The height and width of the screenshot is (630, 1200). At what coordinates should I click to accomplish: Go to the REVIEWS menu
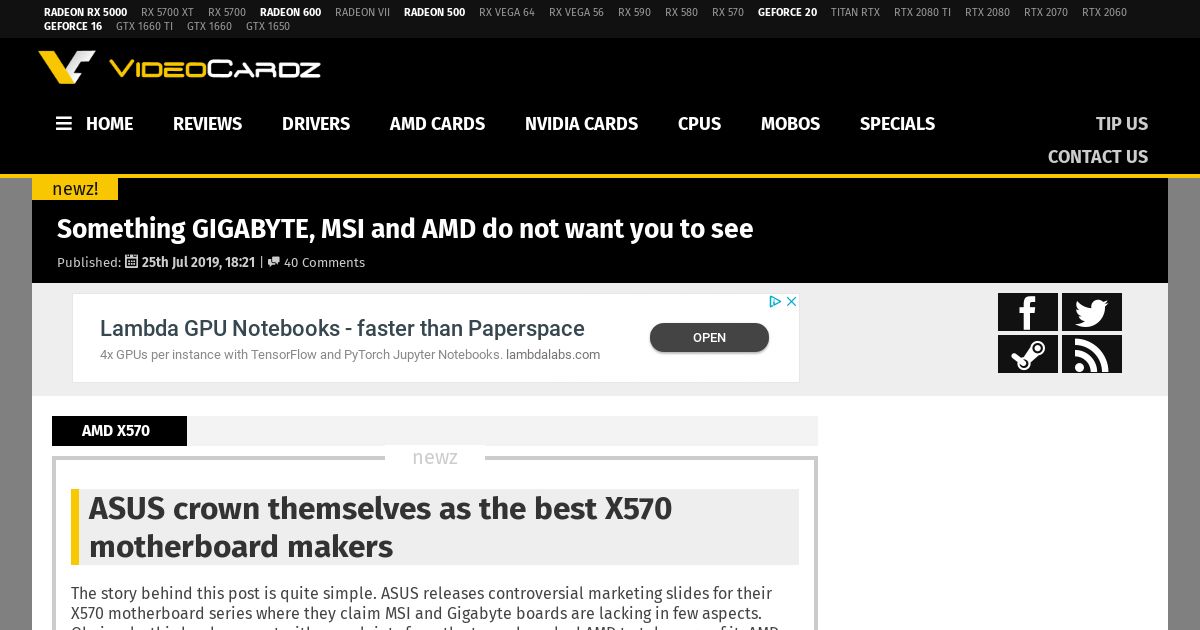point(207,124)
